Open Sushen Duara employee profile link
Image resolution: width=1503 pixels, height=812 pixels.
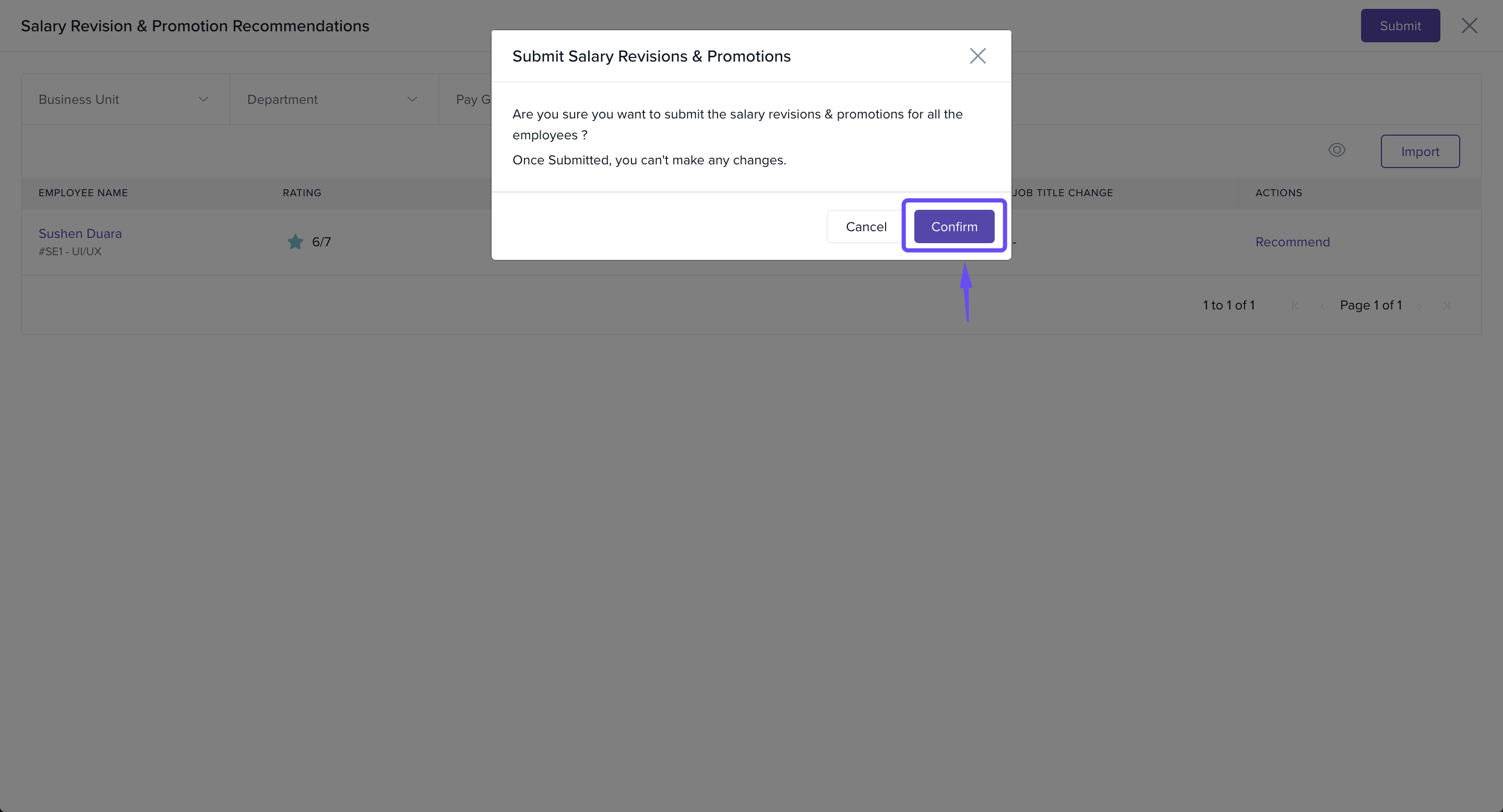click(80, 233)
